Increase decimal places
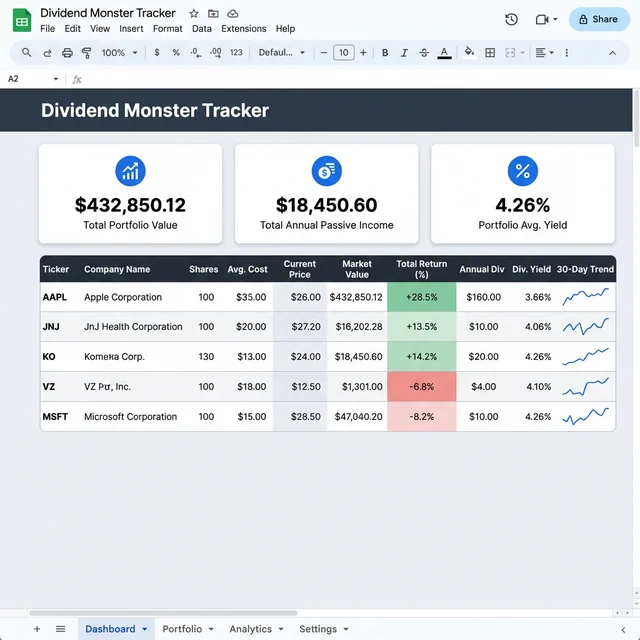Image resolution: width=640 pixels, height=640 pixels. pyautogui.click(x=216, y=53)
